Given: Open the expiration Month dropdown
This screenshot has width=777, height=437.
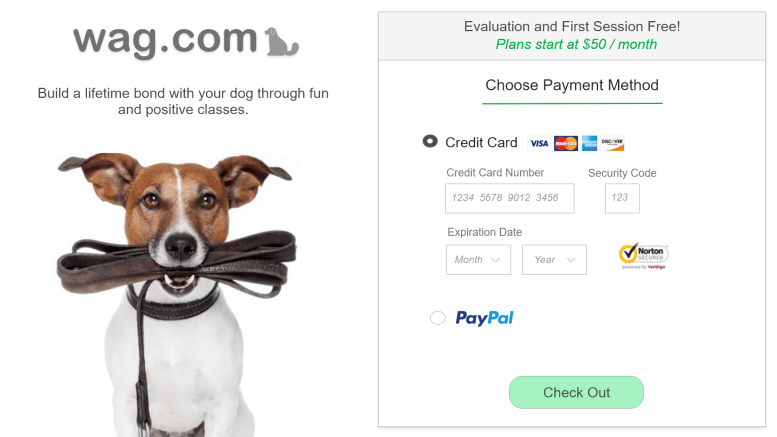Looking at the screenshot, I should 478,260.
